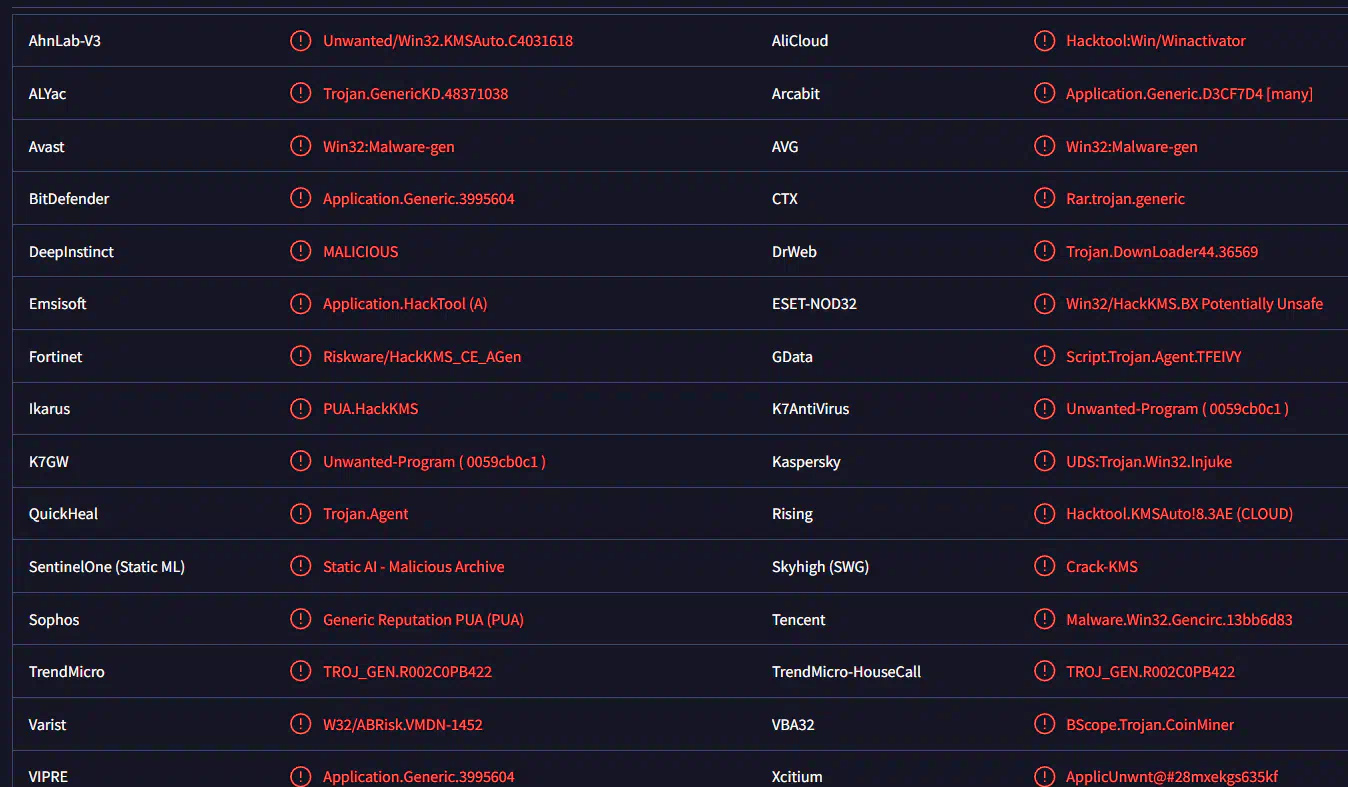Click the alert icon beside Unwanted/Win32.KMSAuto.C4031618
Screen dimensions: 1348x787
click(300, 41)
